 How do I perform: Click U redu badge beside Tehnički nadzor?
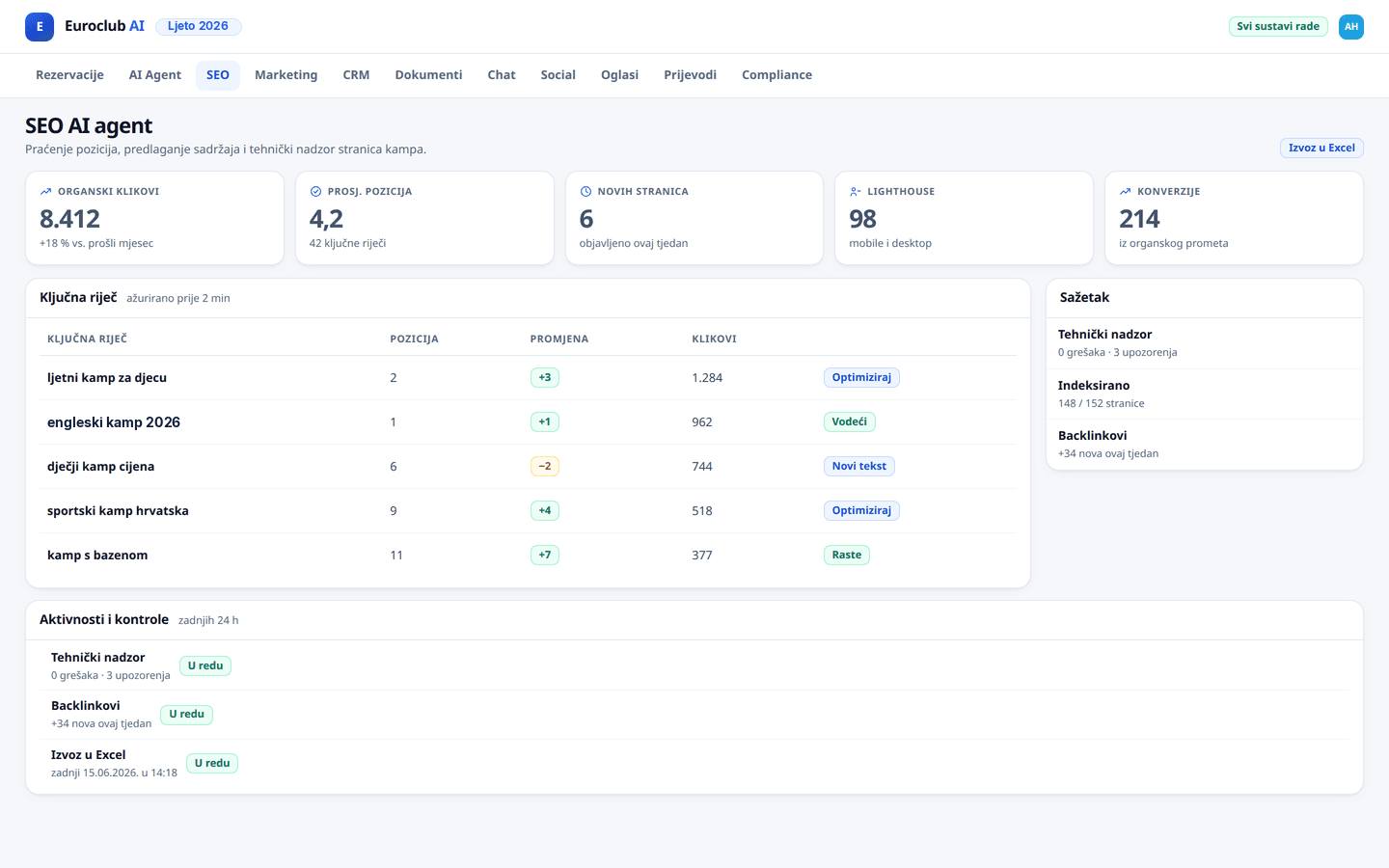[205, 665]
